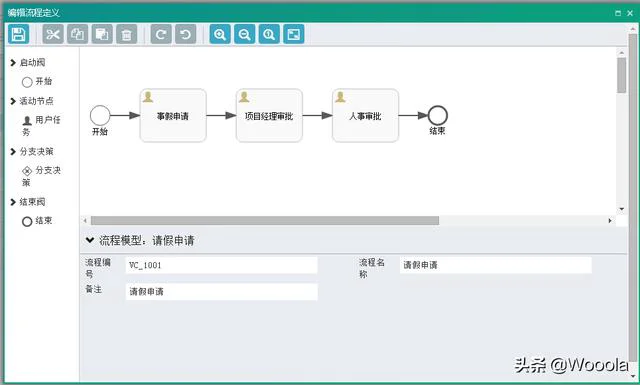Copy the selected node via toolbar copy icon

click(78, 34)
